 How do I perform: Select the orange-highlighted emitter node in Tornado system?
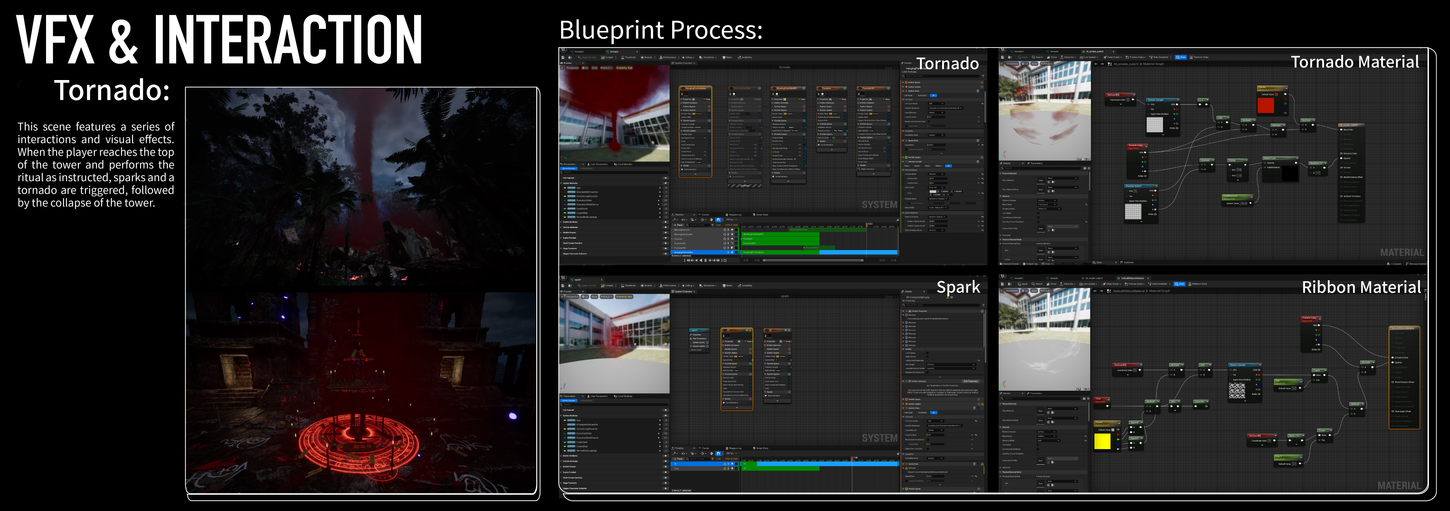[695, 130]
